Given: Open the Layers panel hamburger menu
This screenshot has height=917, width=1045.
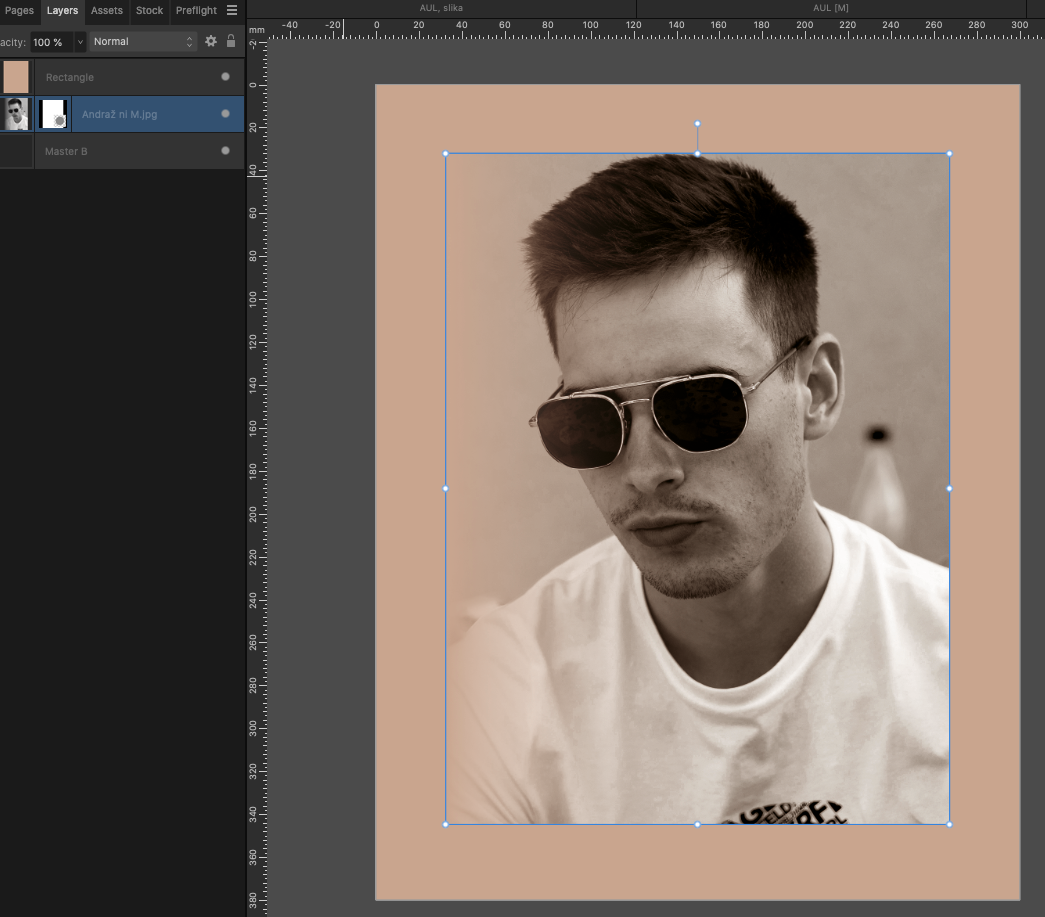Looking at the screenshot, I should pyautogui.click(x=232, y=11).
